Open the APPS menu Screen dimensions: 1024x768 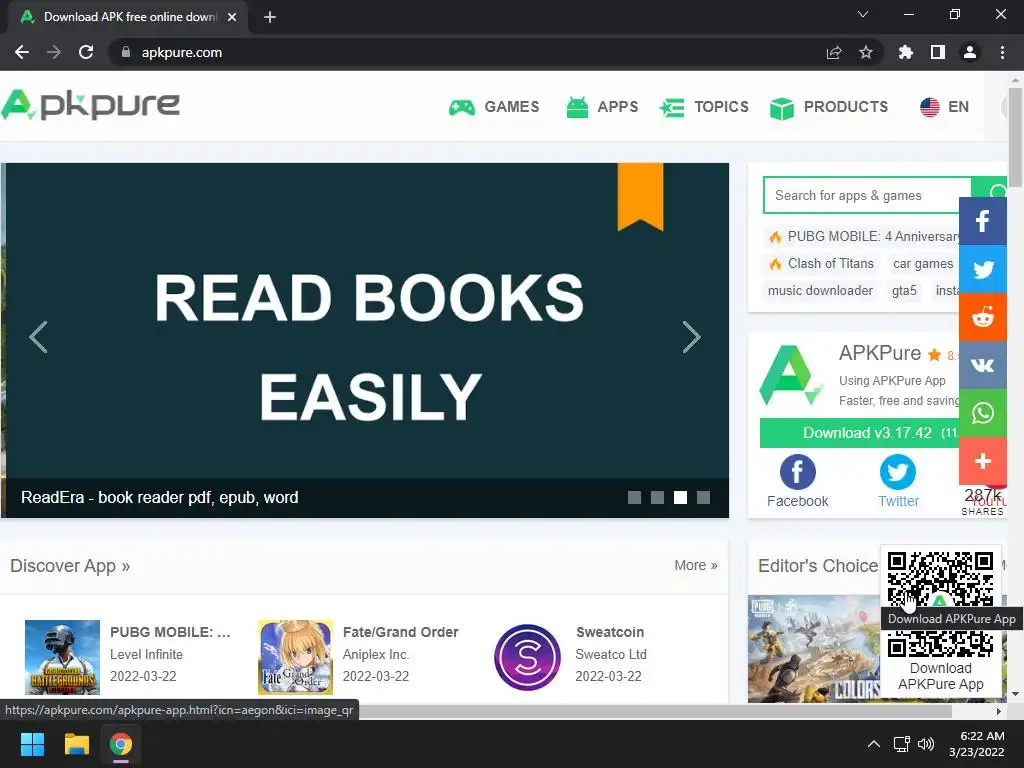602,107
